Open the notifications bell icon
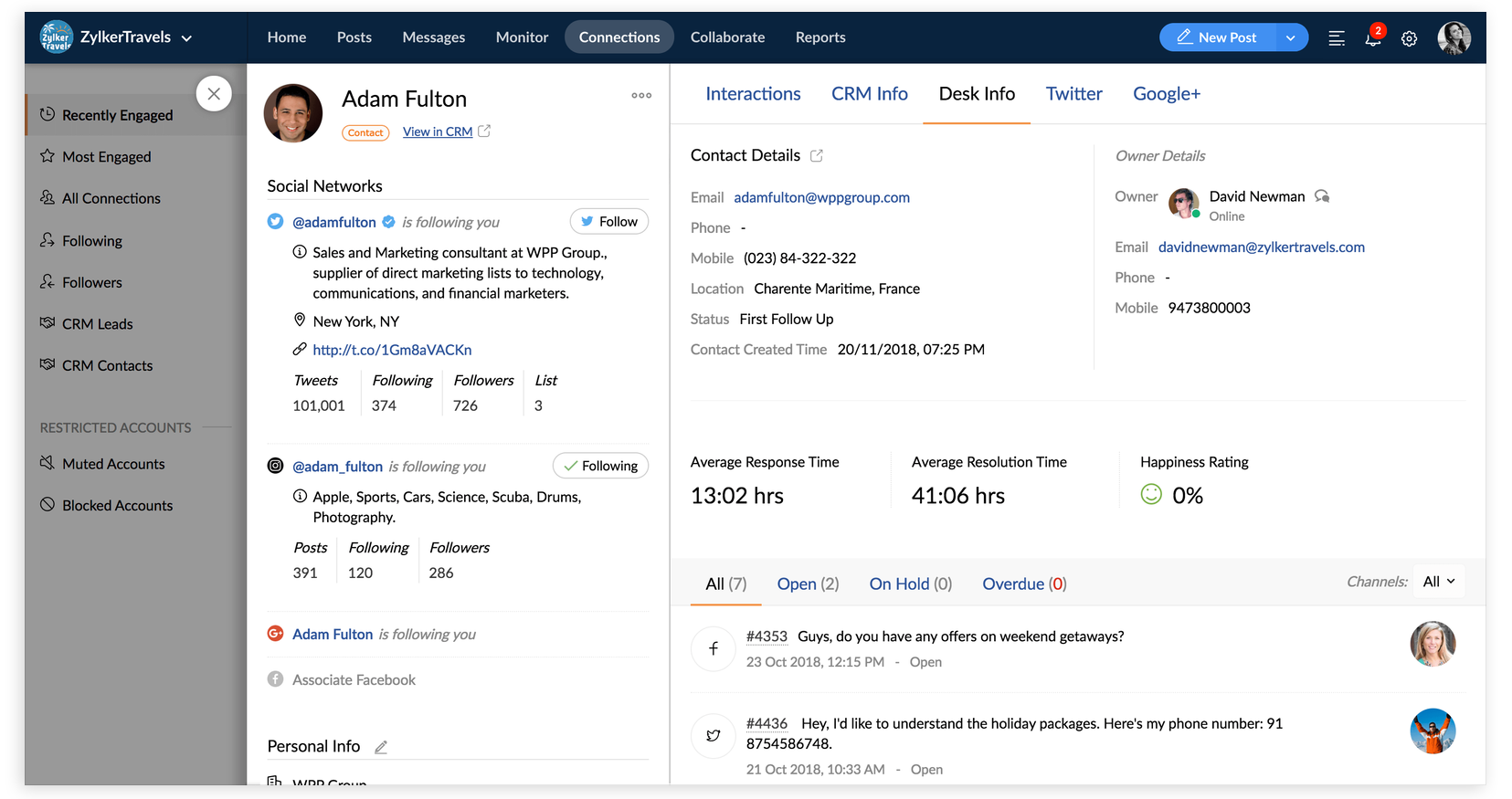1512x799 pixels. coord(1372,38)
